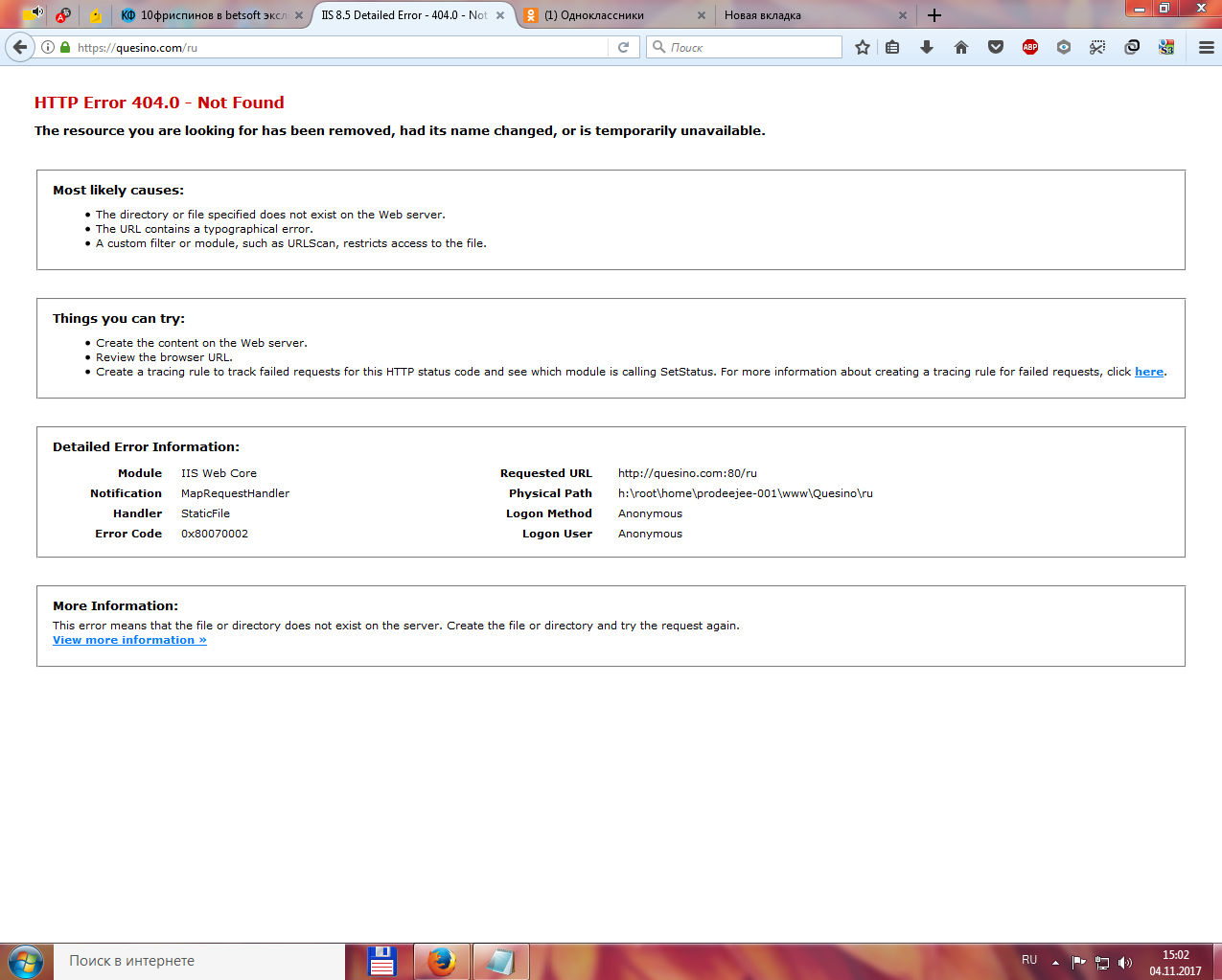The image size is (1222, 980).
Task: Reload the page with the refresh button
Action: click(623, 47)
